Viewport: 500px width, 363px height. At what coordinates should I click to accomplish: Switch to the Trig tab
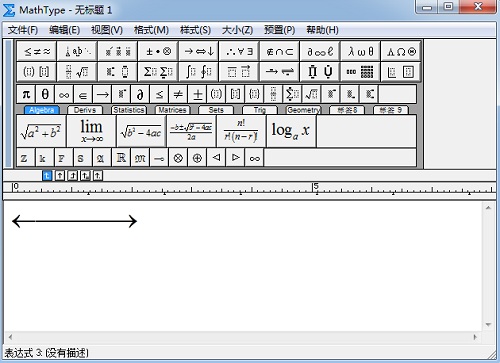tap(260, 110)
